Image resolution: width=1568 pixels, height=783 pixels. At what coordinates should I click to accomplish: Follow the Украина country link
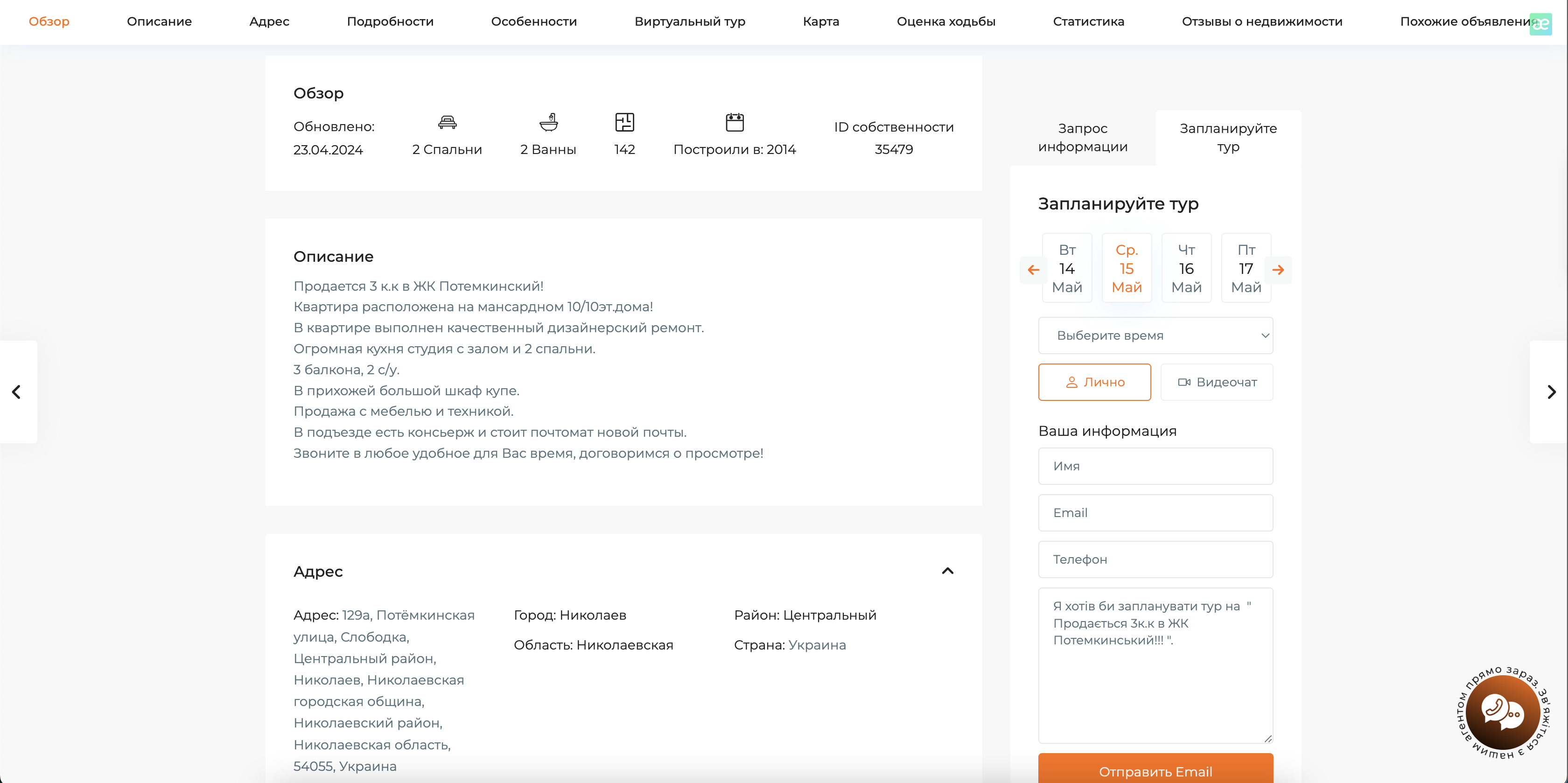click(x=817, y=645)
